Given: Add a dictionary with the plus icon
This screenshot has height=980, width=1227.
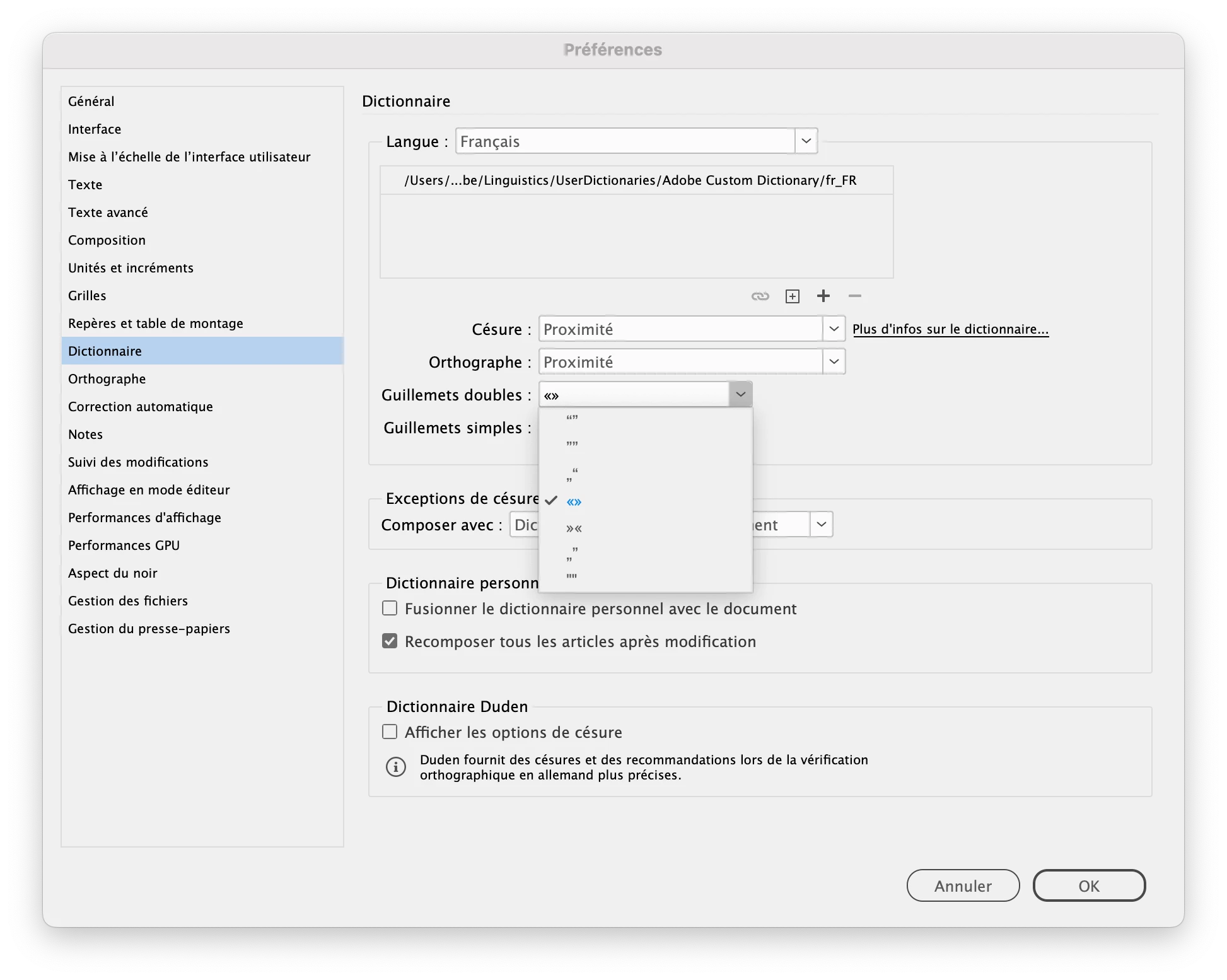Looking at the screenshot, I should coord(823,296).
